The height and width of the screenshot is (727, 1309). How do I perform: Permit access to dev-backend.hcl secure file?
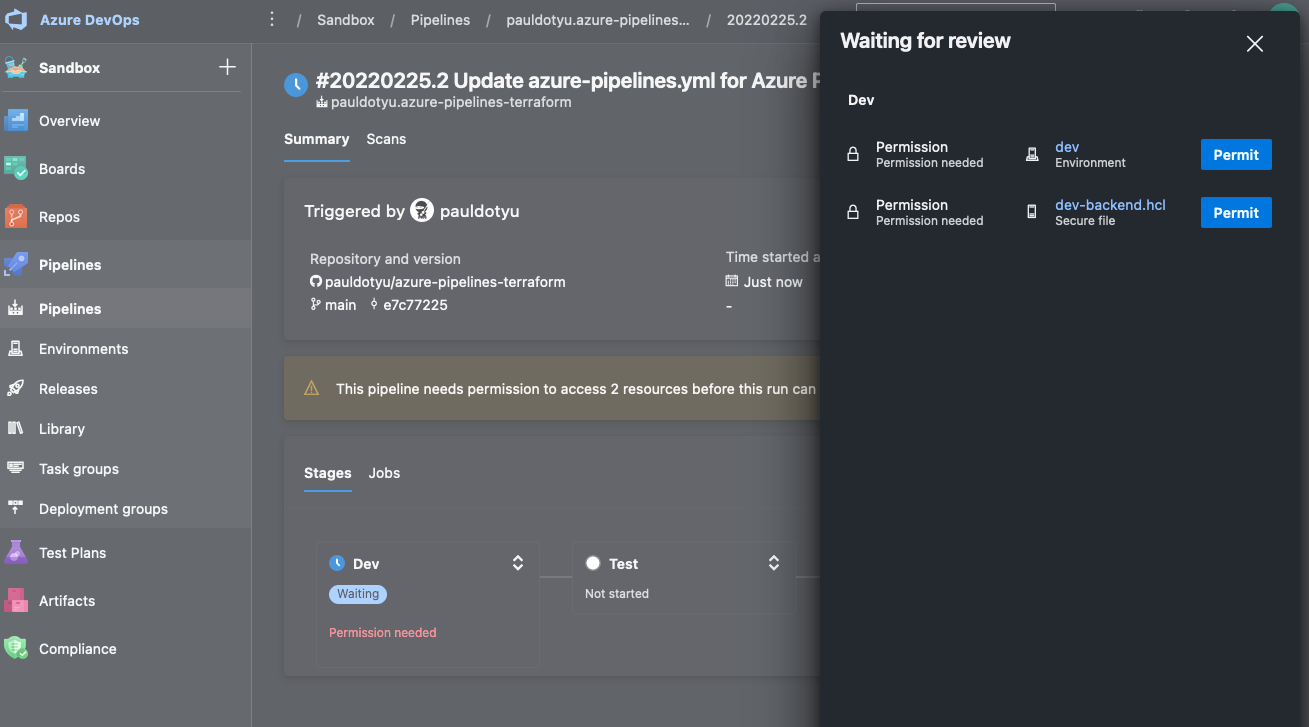[x=1235, y=213]
